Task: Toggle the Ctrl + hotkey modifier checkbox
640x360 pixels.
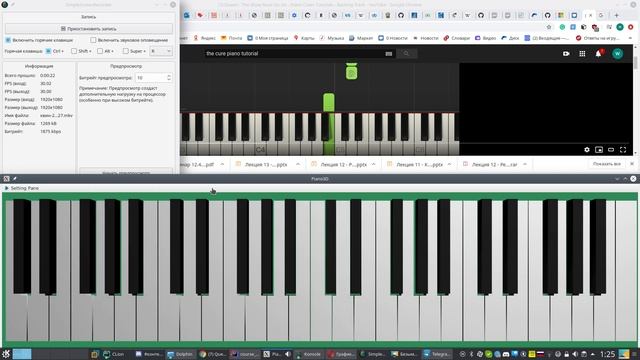Action: [x=49, y=51]
